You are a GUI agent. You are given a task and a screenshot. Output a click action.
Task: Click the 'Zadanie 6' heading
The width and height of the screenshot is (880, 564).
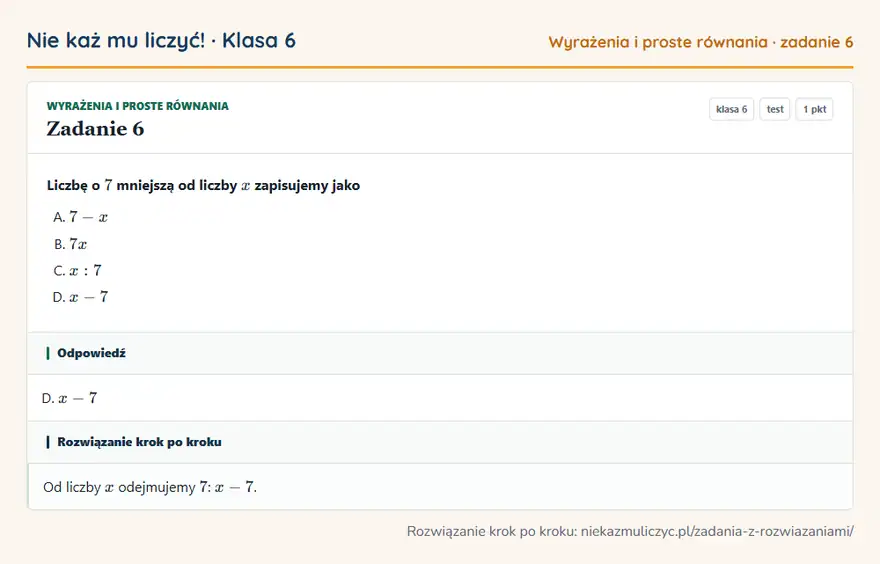[x=95, y=129]
